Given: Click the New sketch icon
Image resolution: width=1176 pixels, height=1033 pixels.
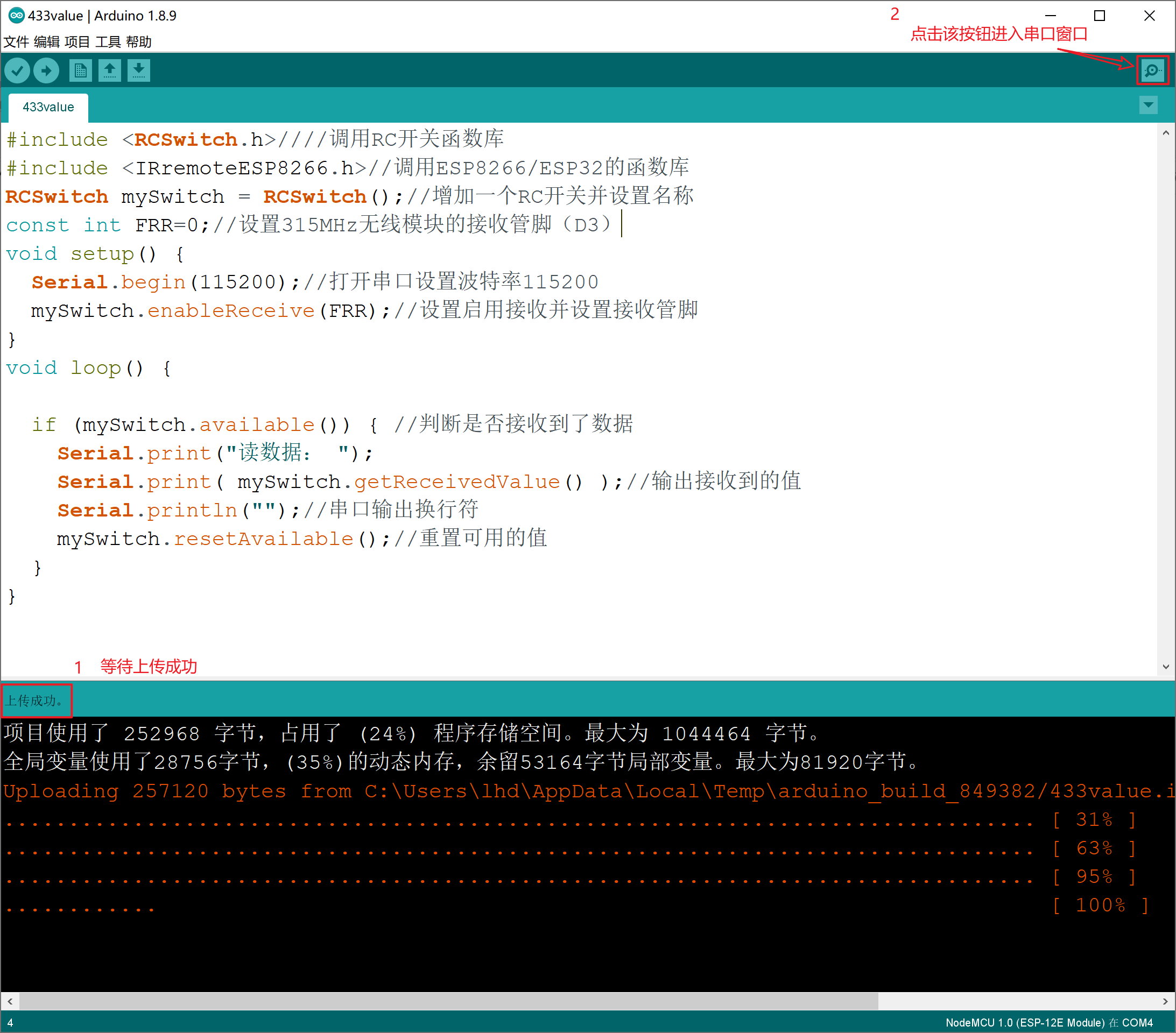Looking at the screenshot, I should tap(81, 70).
